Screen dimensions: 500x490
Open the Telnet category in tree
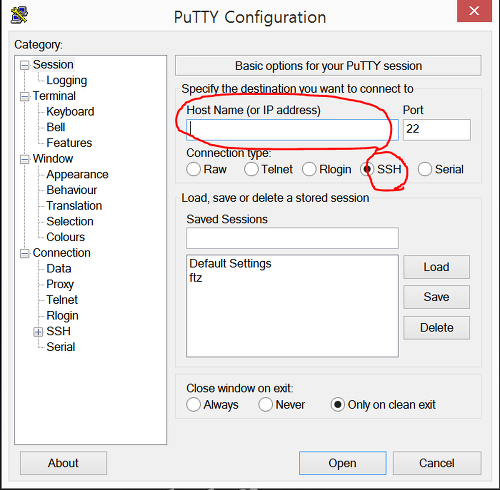point(62,300)
